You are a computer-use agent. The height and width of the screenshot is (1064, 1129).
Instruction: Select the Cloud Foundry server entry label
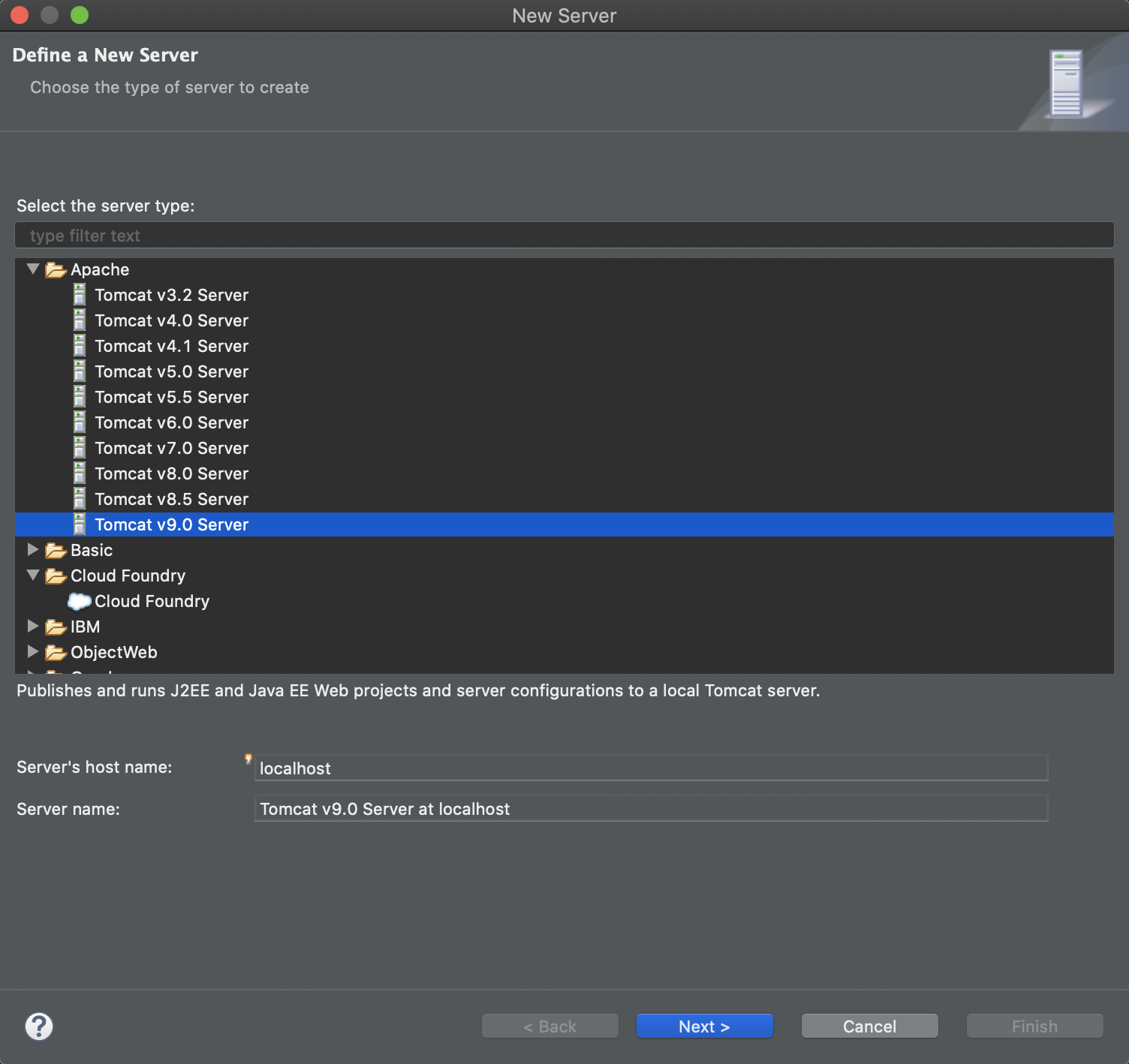click(152, 601)
